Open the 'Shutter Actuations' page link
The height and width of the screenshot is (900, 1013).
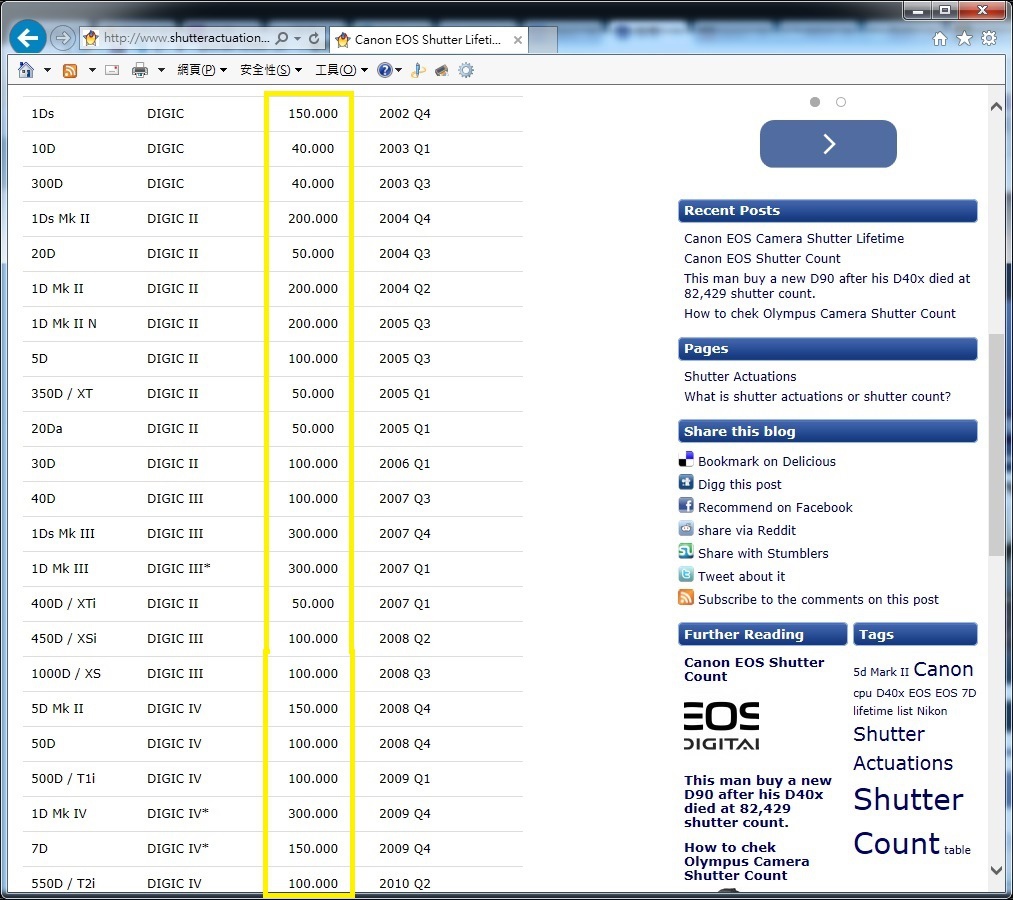click(x=740, y=376)
